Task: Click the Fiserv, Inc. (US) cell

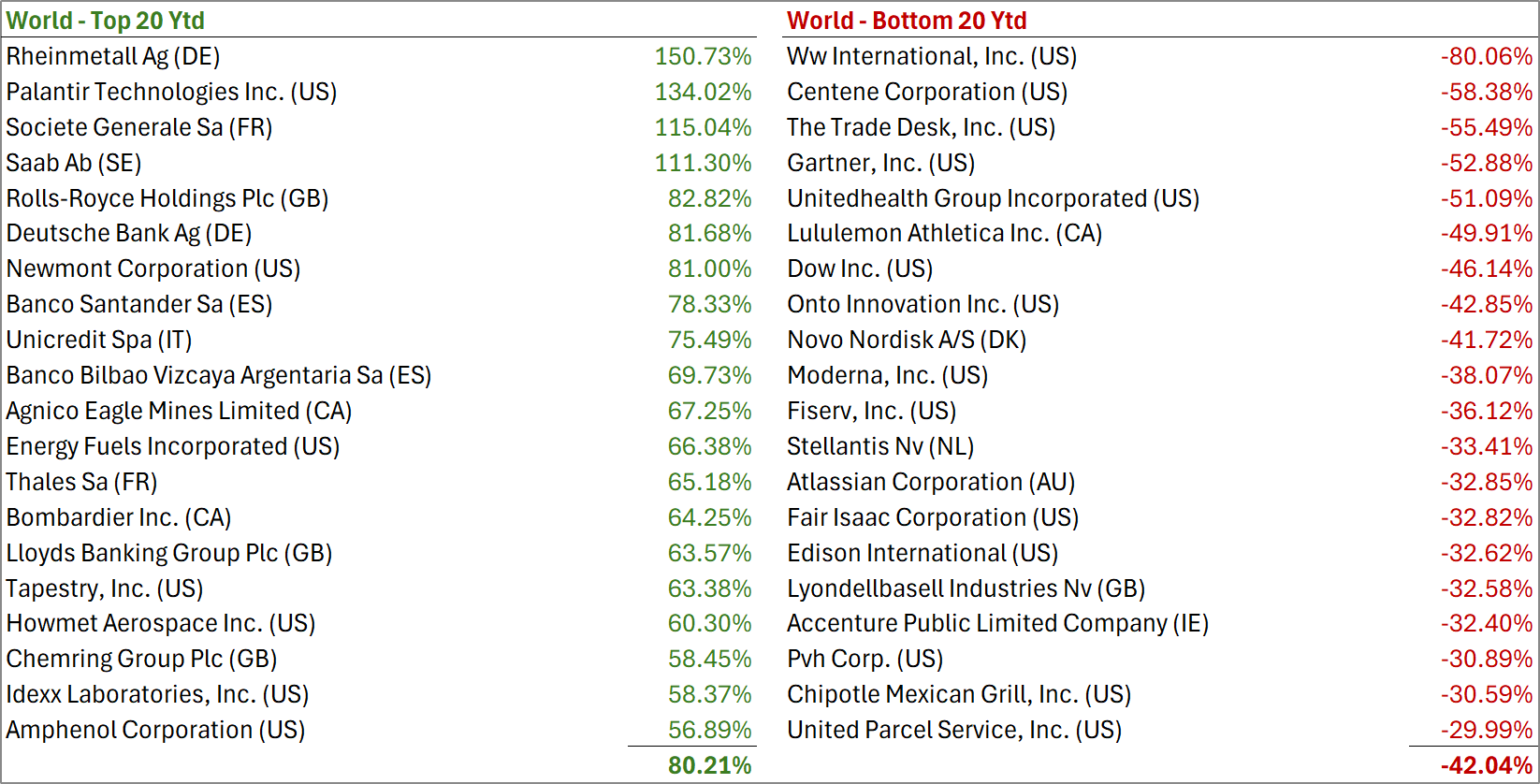Action: (872, 411)
